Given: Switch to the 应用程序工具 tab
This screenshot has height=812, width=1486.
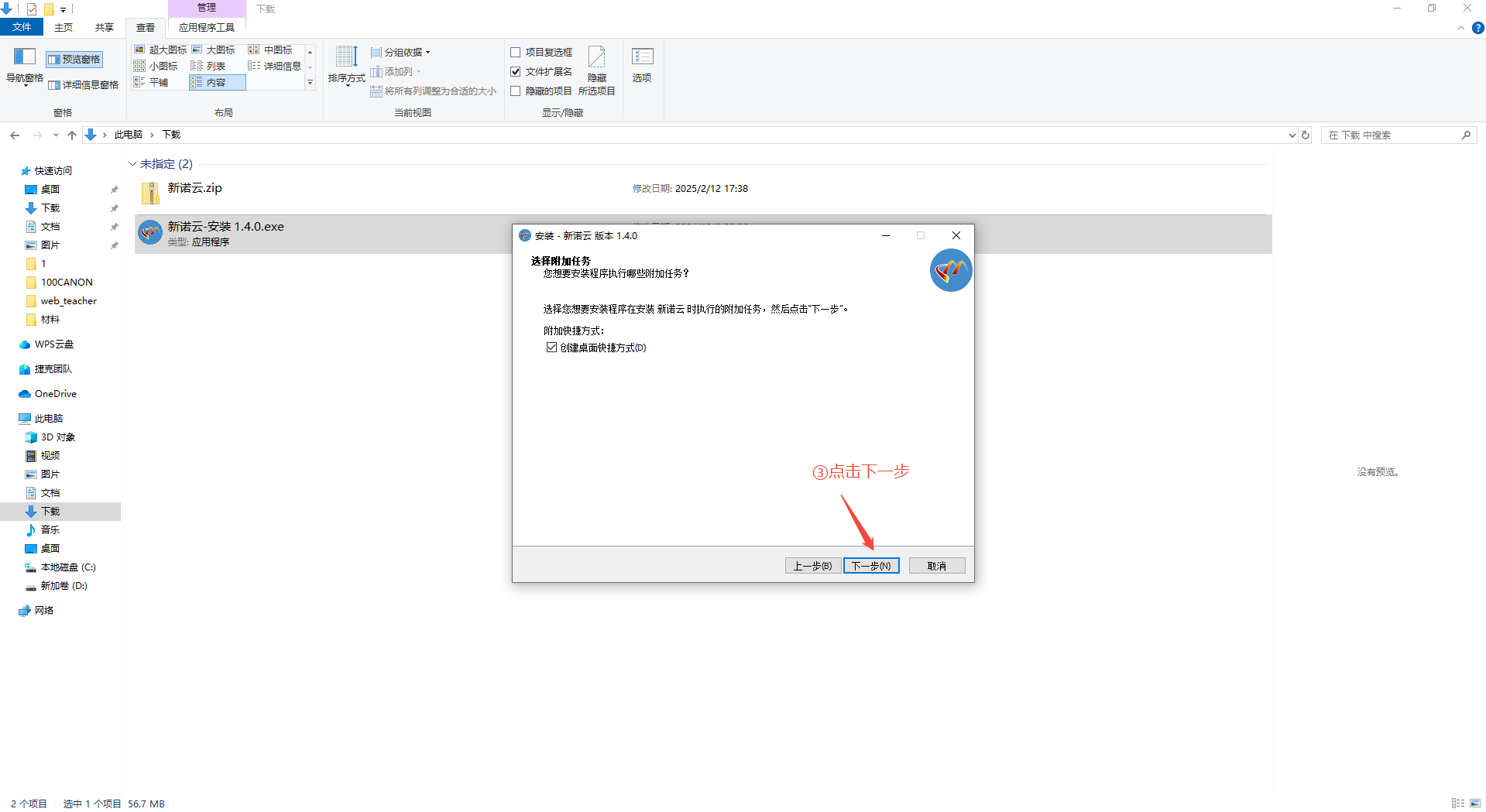Looking at the screenshot, I should [207, 27].
